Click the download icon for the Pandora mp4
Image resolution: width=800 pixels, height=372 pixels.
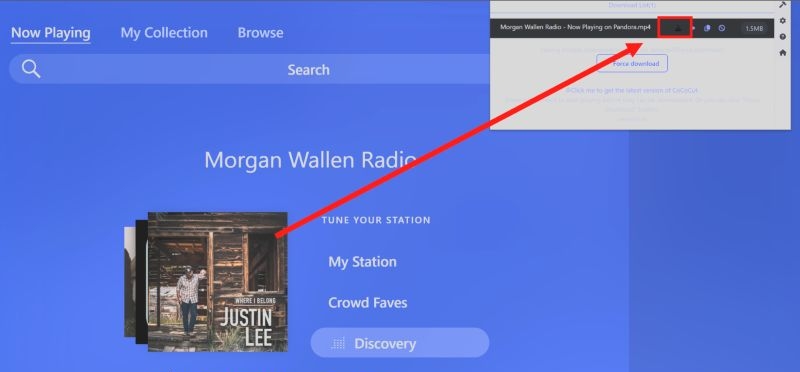(x=678, y=29)
